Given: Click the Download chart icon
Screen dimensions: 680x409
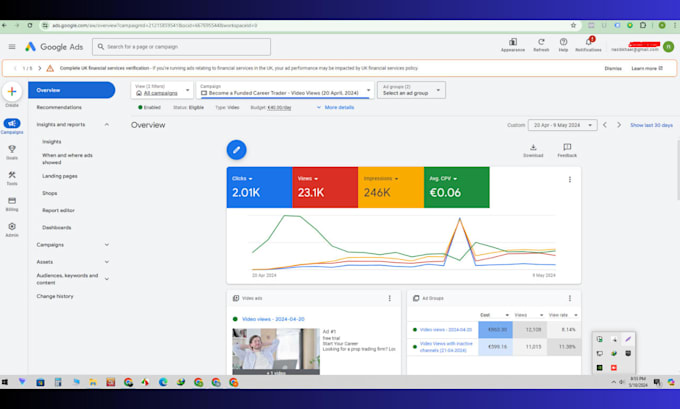Looking at the screenshot, I should click(x=533, y=147).
